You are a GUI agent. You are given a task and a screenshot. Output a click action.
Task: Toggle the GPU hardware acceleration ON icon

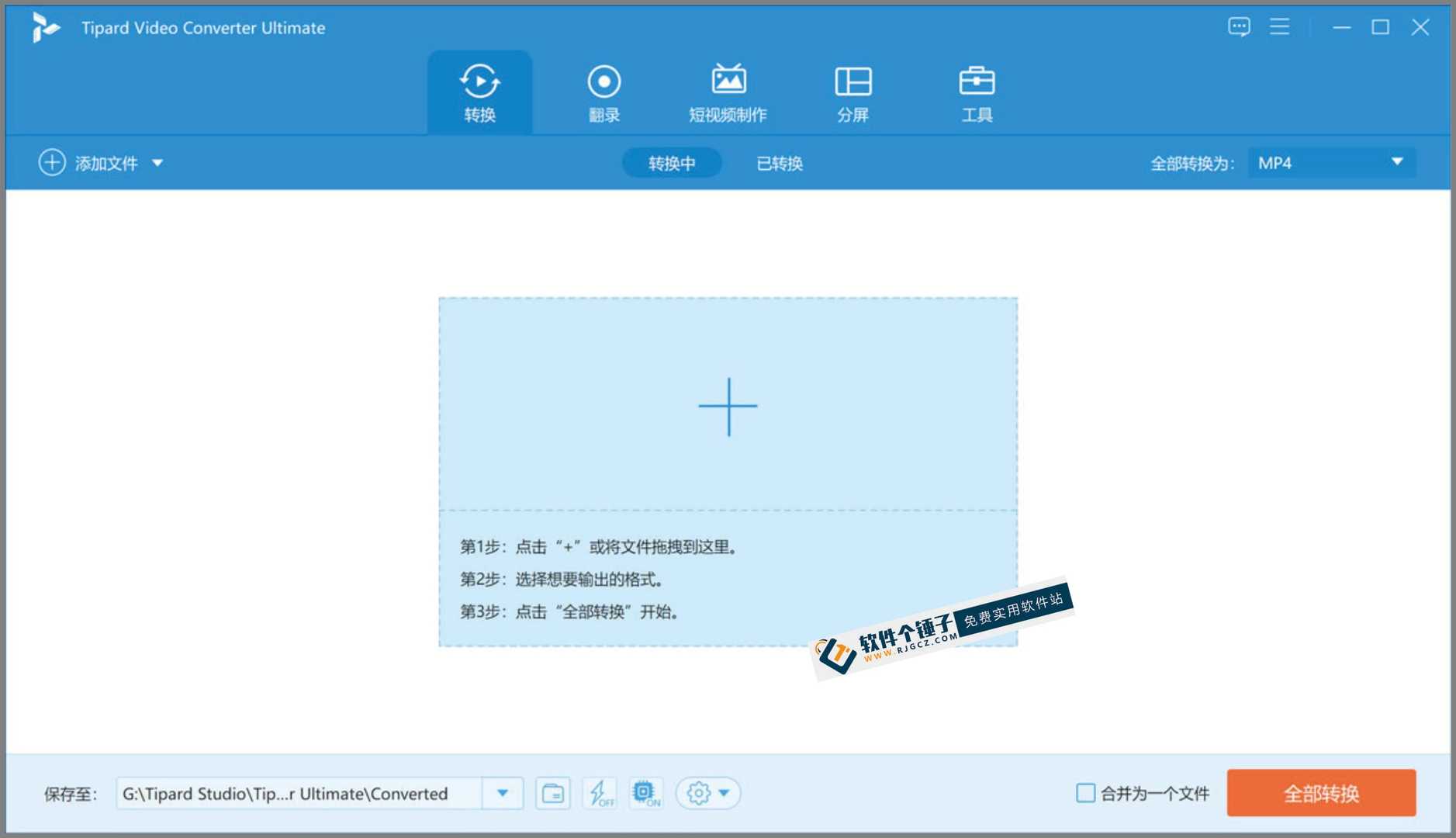coord(646,793)
